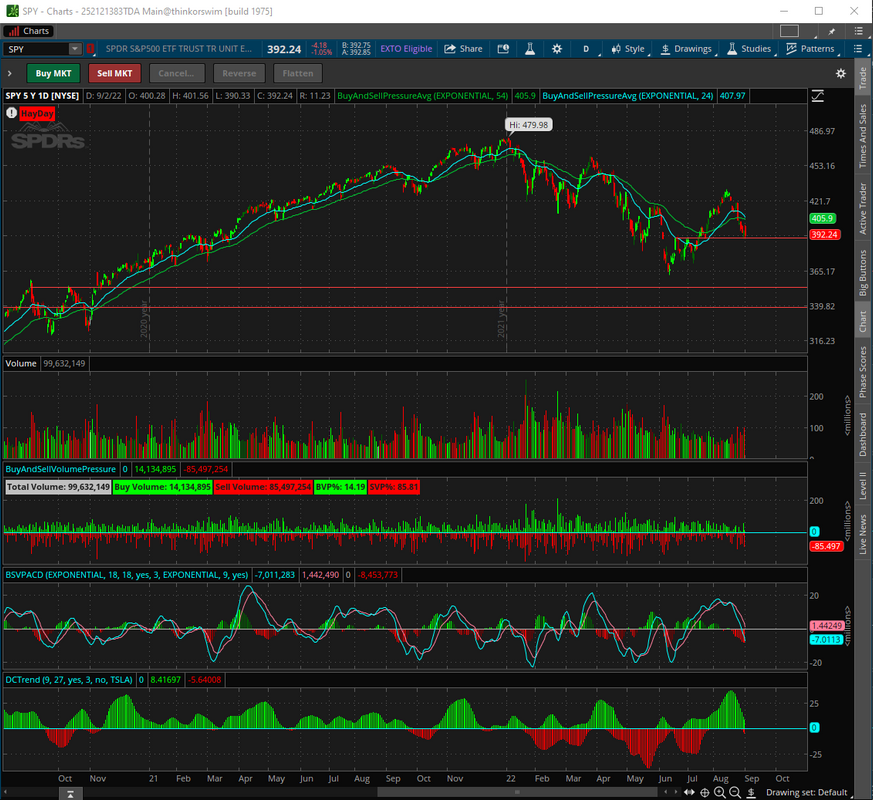Open the list menu icon in blue toolbar
This screenshot has width=873, height=800.
(x=858, y=49)
